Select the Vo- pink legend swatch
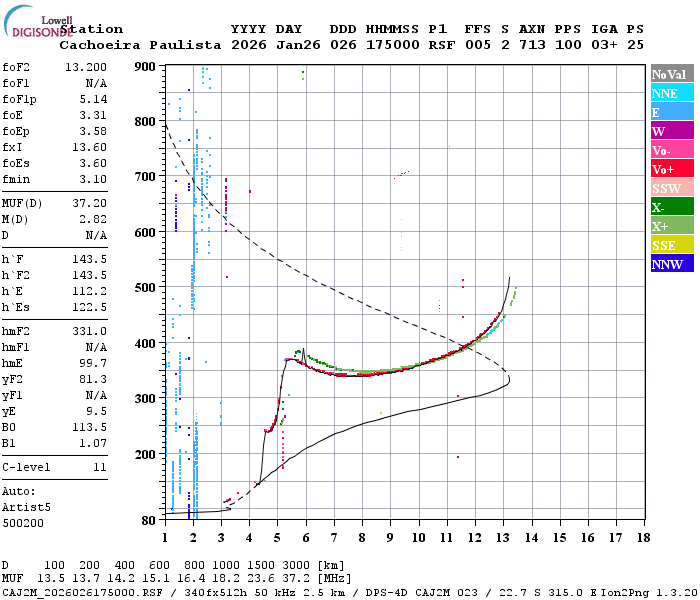The width and height of the screenshot is (700, 600). pos(672,150)
